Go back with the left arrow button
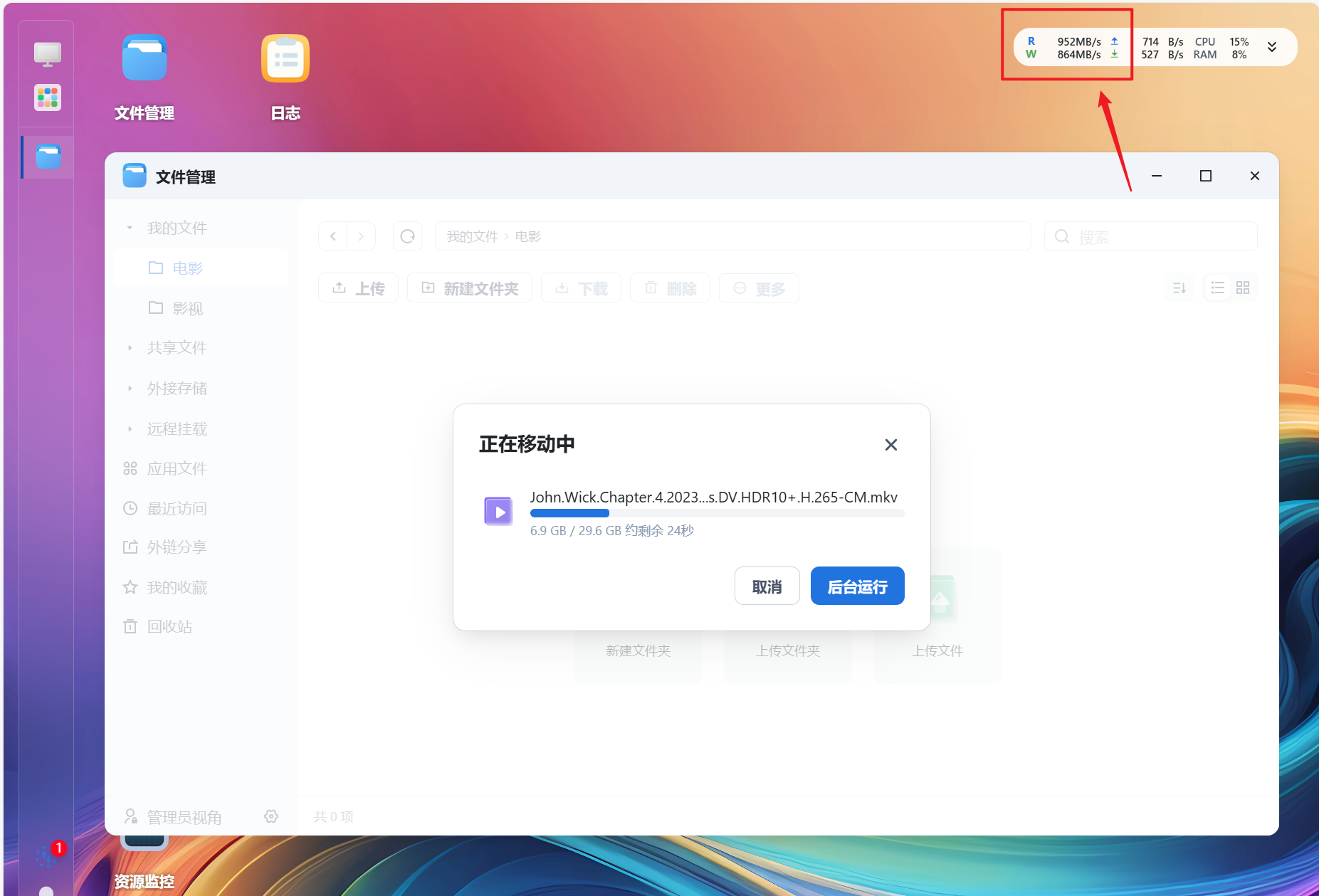 333,236
